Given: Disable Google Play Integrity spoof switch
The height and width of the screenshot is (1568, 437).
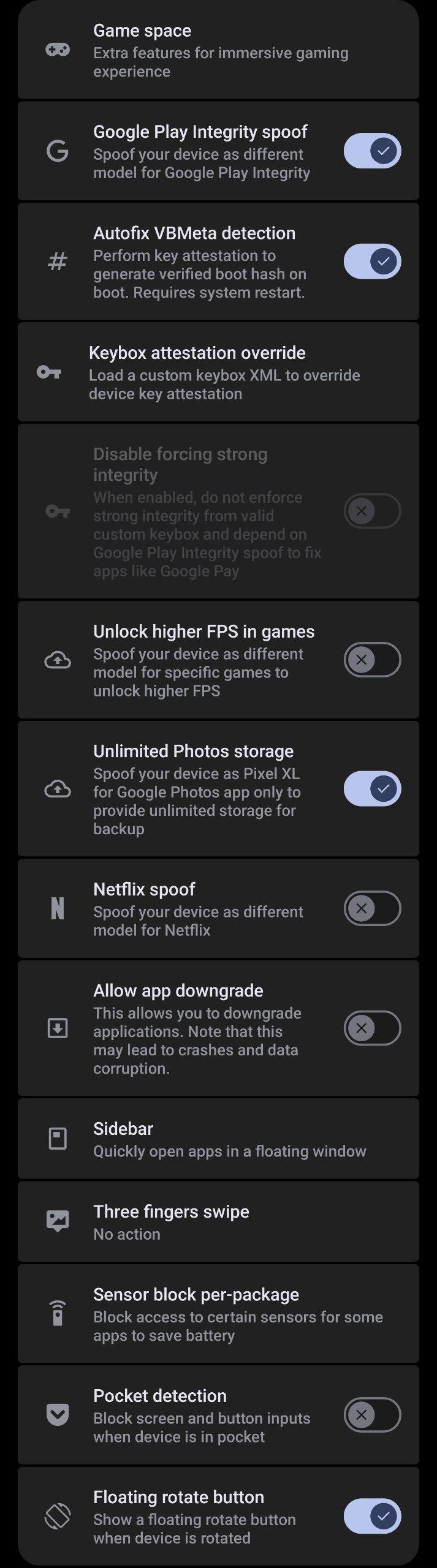Looking at the screenshot, I should coord(372,151).
